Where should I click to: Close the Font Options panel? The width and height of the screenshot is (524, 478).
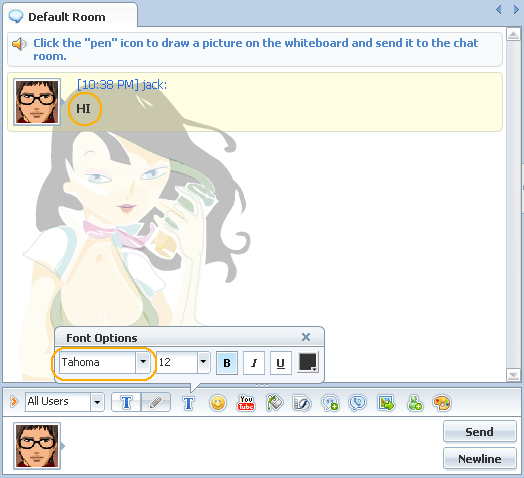click(305, 337)
